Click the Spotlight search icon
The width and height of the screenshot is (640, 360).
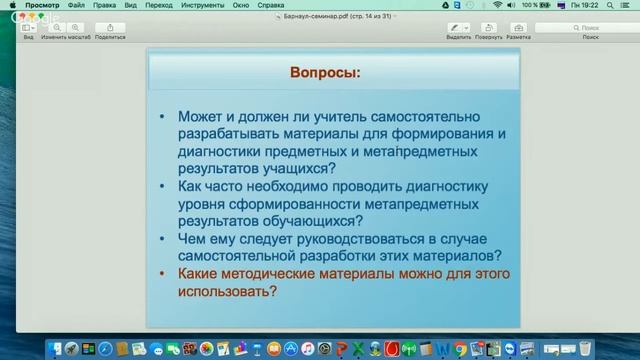coord(610,5)
